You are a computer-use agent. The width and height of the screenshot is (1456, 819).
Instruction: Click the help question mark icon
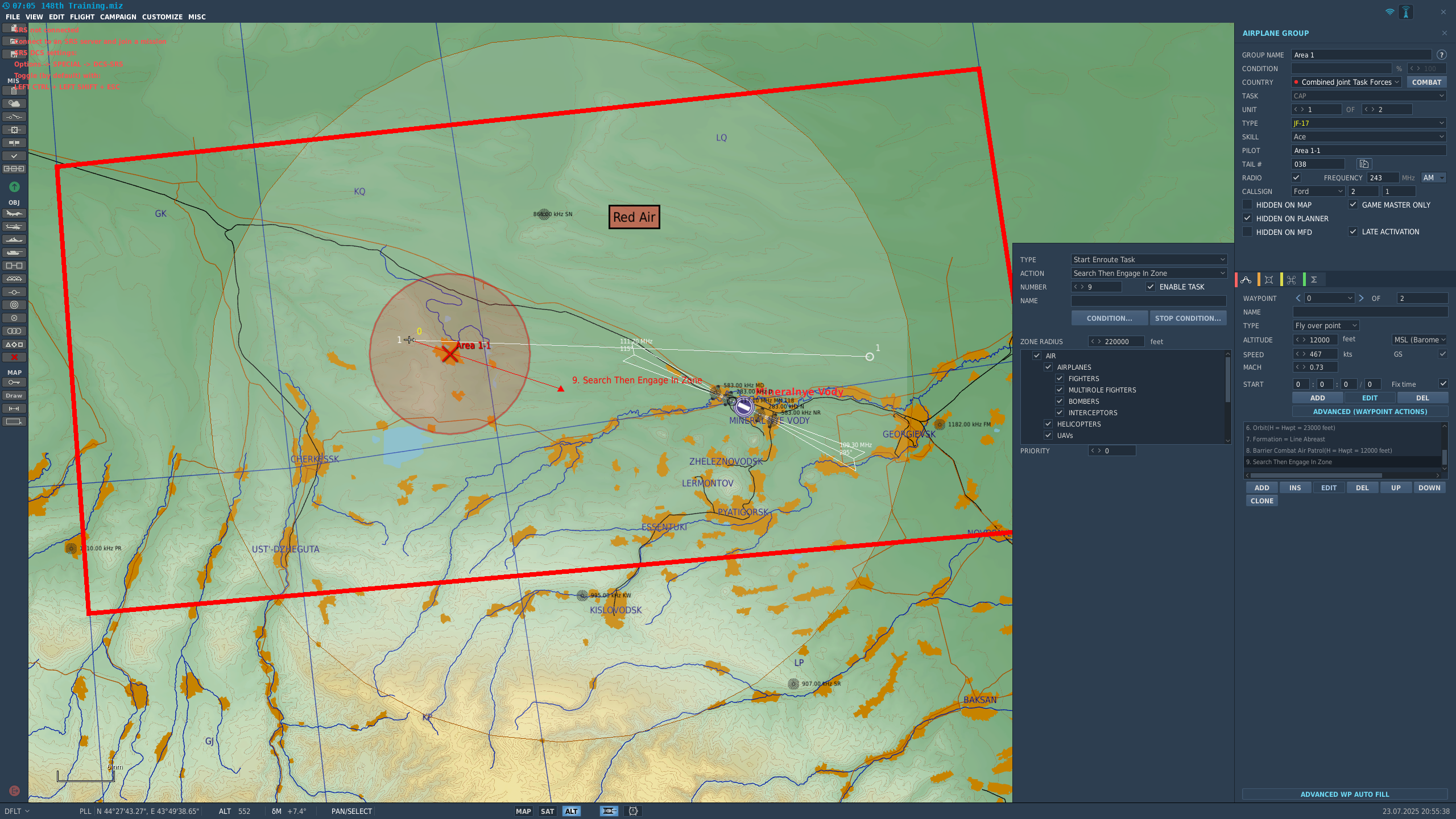[x=1441, y=55]
